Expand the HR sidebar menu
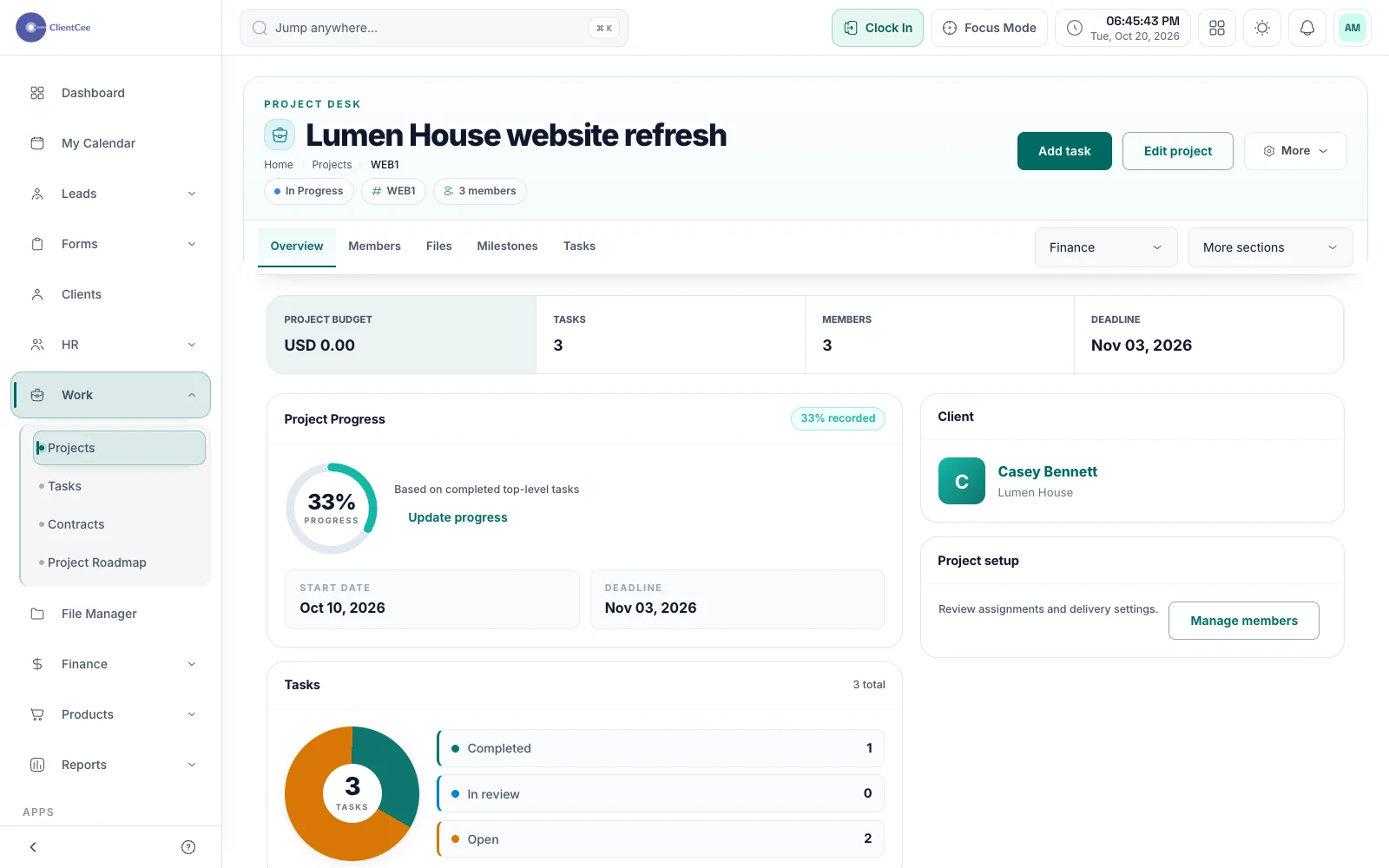This screenshot has width=1389, height=868. point(111,345)
